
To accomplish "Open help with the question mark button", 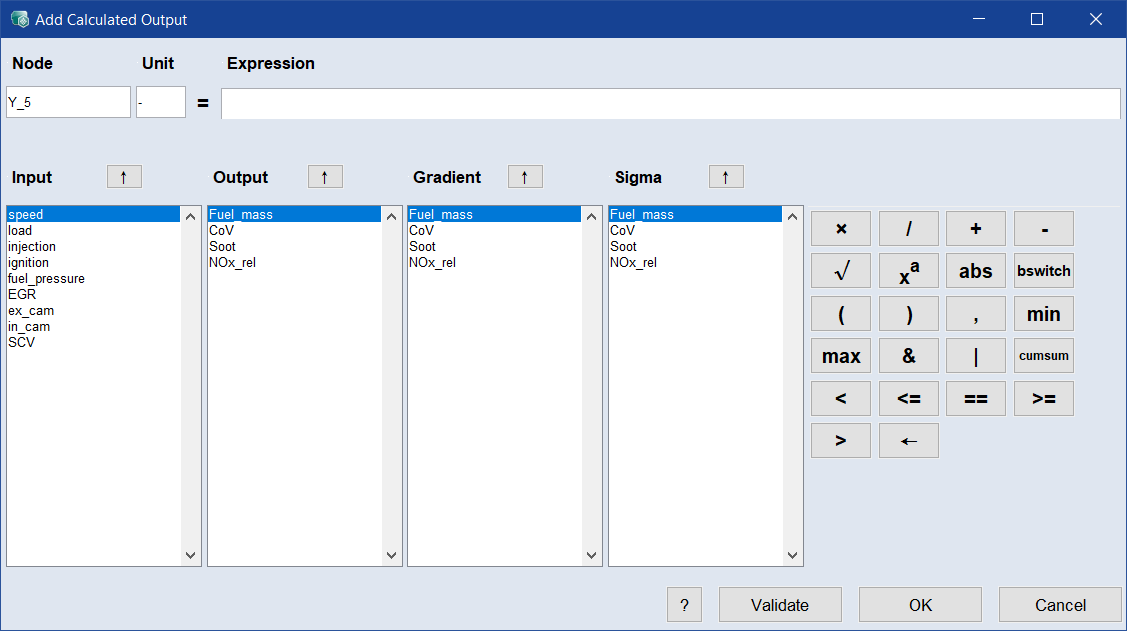I will pos(684,605).
